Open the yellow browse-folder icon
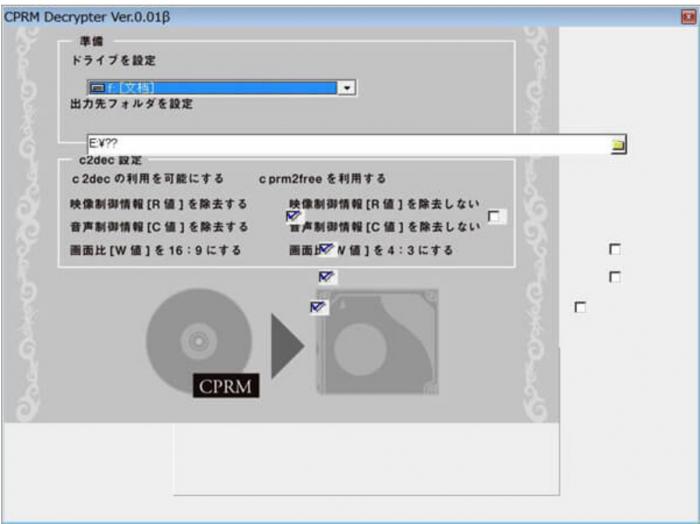 pyautogui.click(x=618, y=144)
